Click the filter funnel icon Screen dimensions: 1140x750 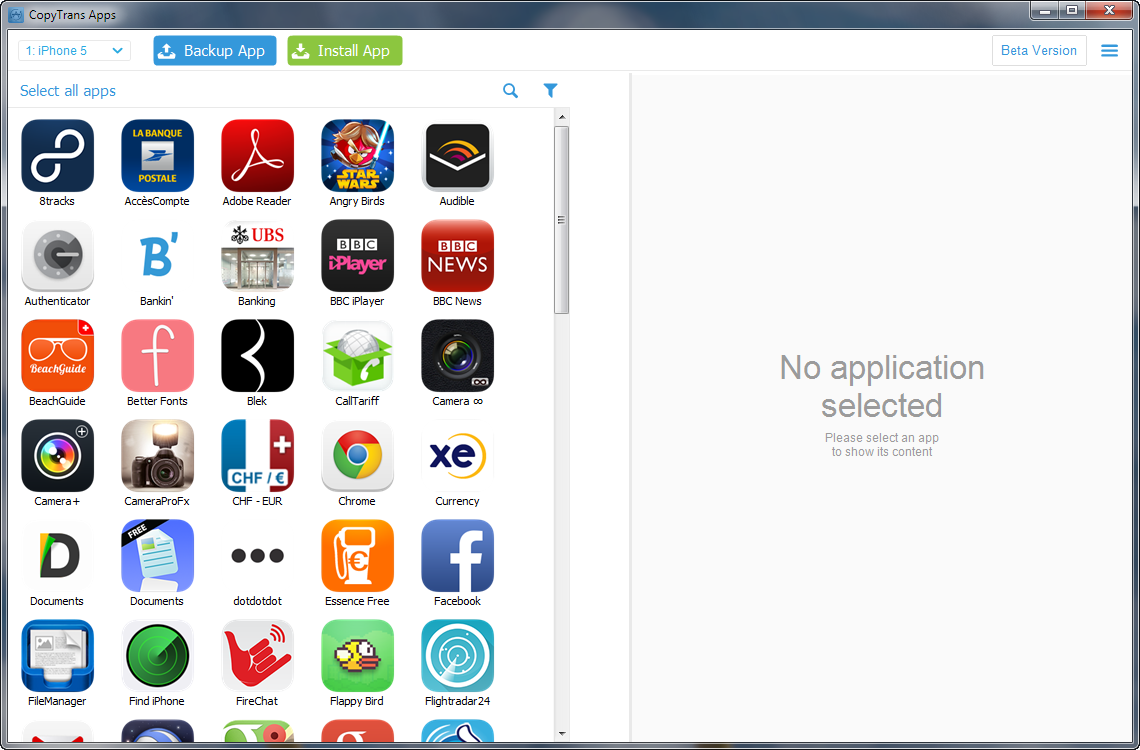550,91
